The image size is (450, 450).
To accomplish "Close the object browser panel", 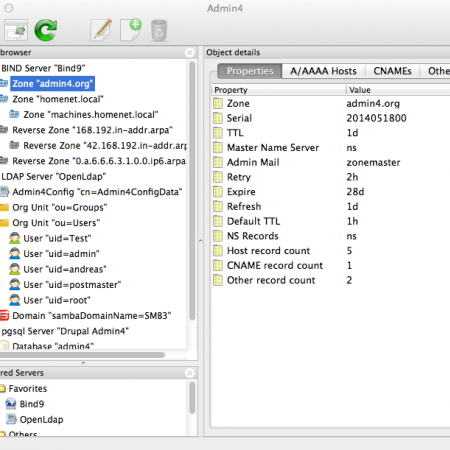I will pos(190,53).
